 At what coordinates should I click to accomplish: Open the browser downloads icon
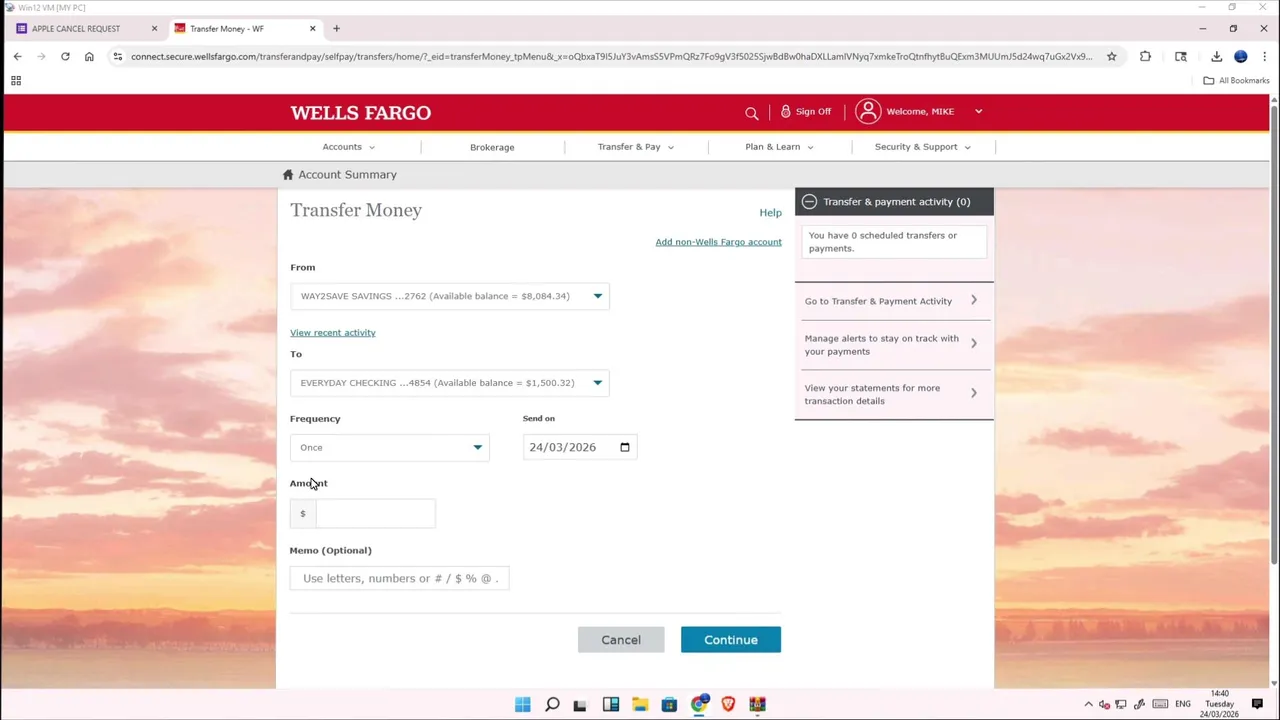tap(1216, 57)
